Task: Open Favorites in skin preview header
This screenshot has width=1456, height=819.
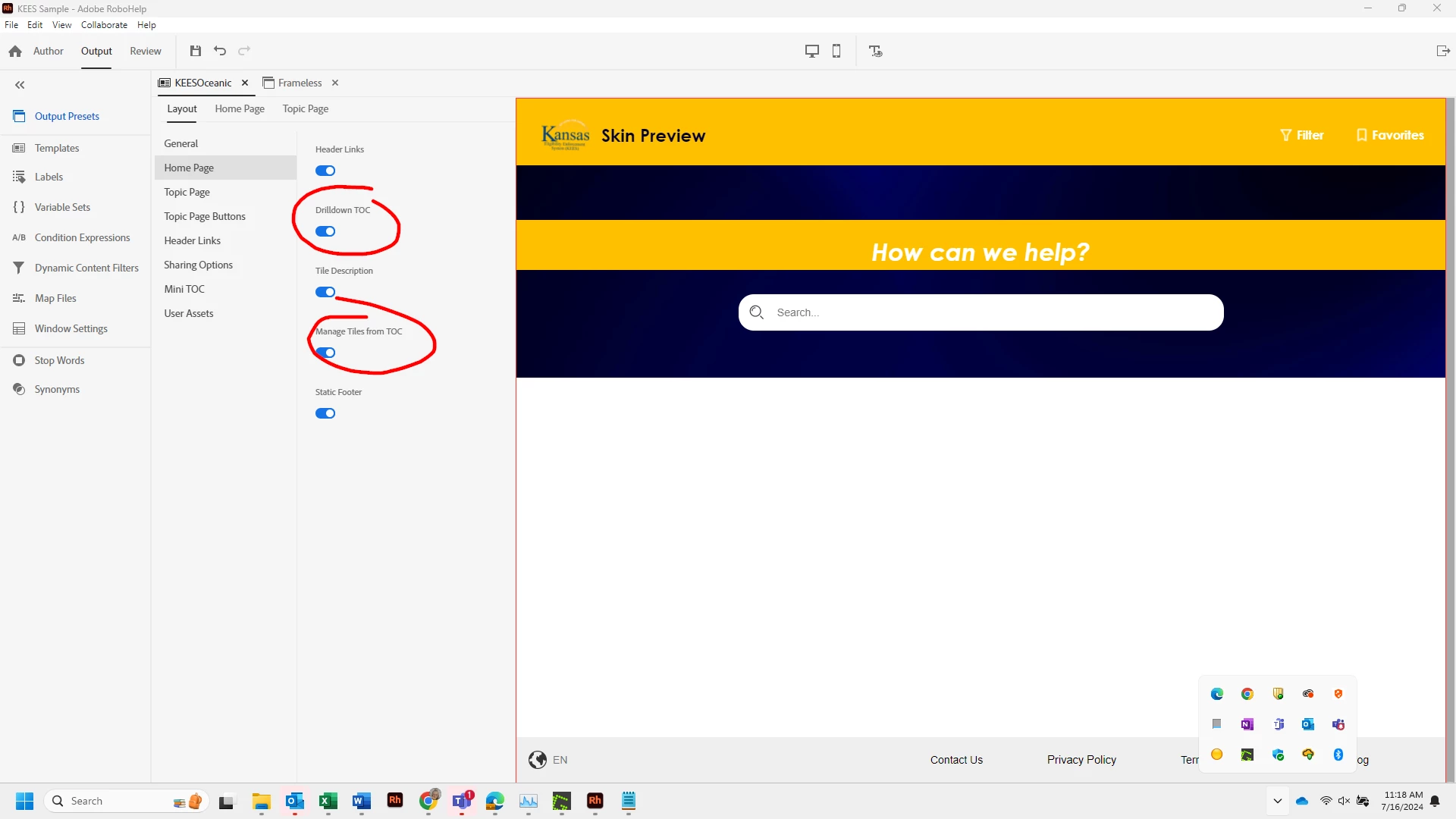Action: 1390,135
